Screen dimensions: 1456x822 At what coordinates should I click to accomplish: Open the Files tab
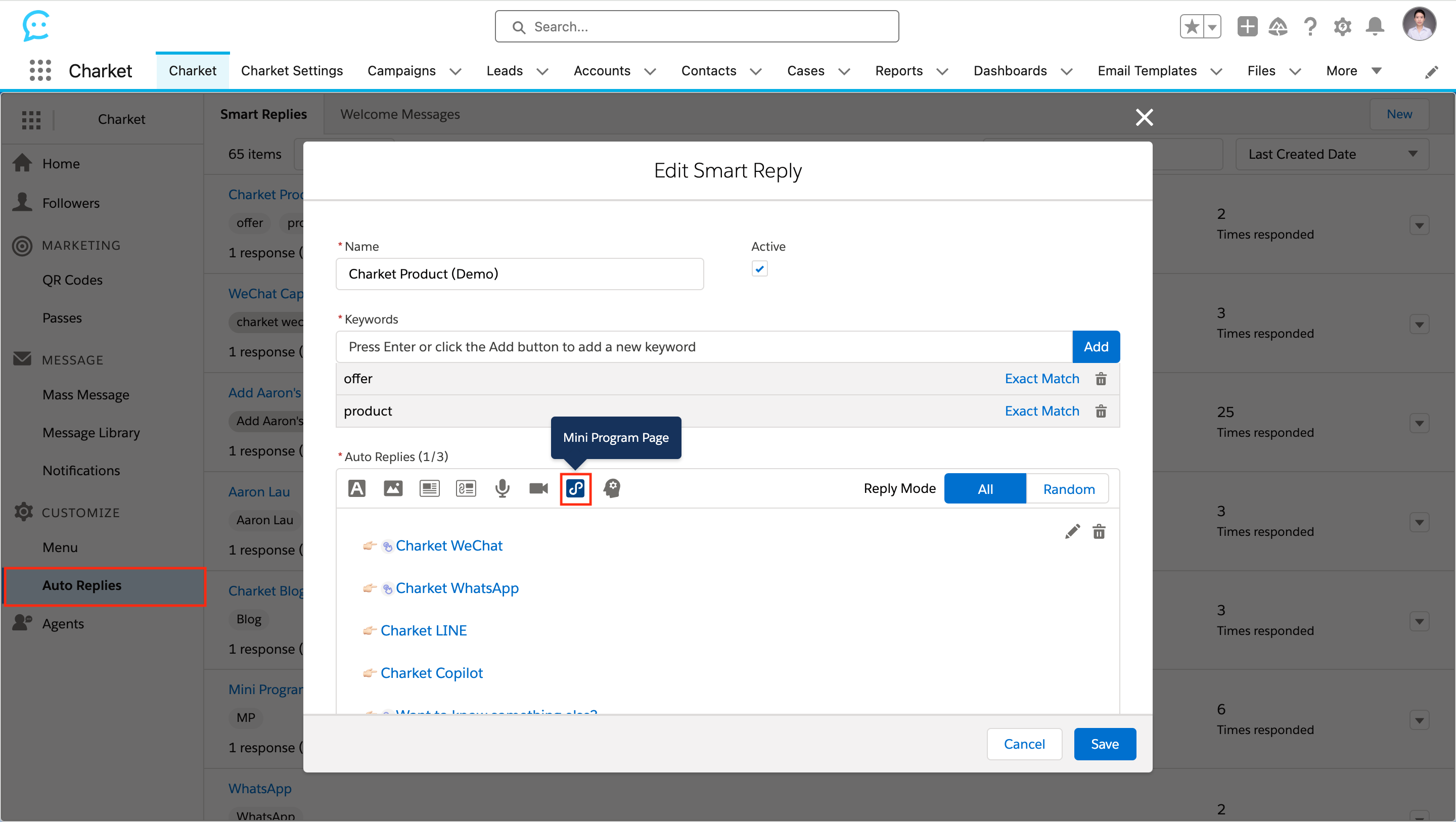click(1261, 71)
